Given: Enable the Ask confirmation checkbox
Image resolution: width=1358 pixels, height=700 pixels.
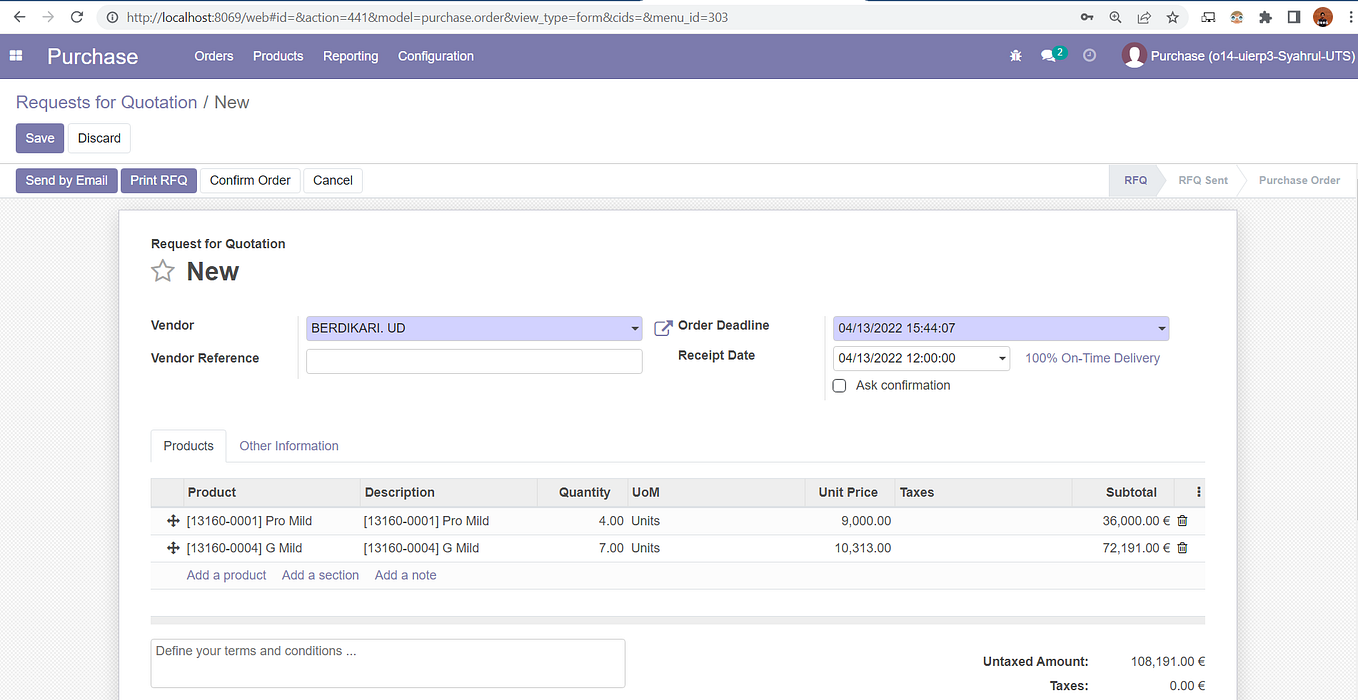Looking at the screenshot, I should 839,385.
